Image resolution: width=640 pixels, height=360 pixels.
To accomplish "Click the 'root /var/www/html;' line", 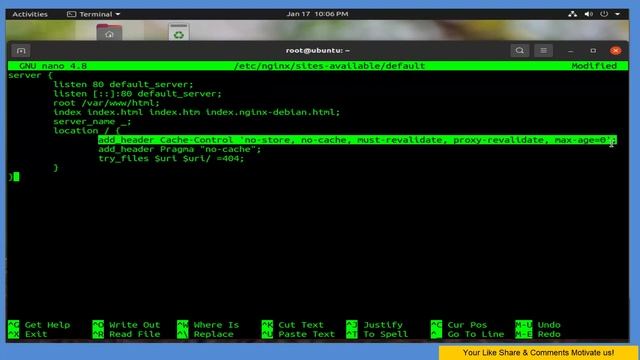I will pos(106,103).
